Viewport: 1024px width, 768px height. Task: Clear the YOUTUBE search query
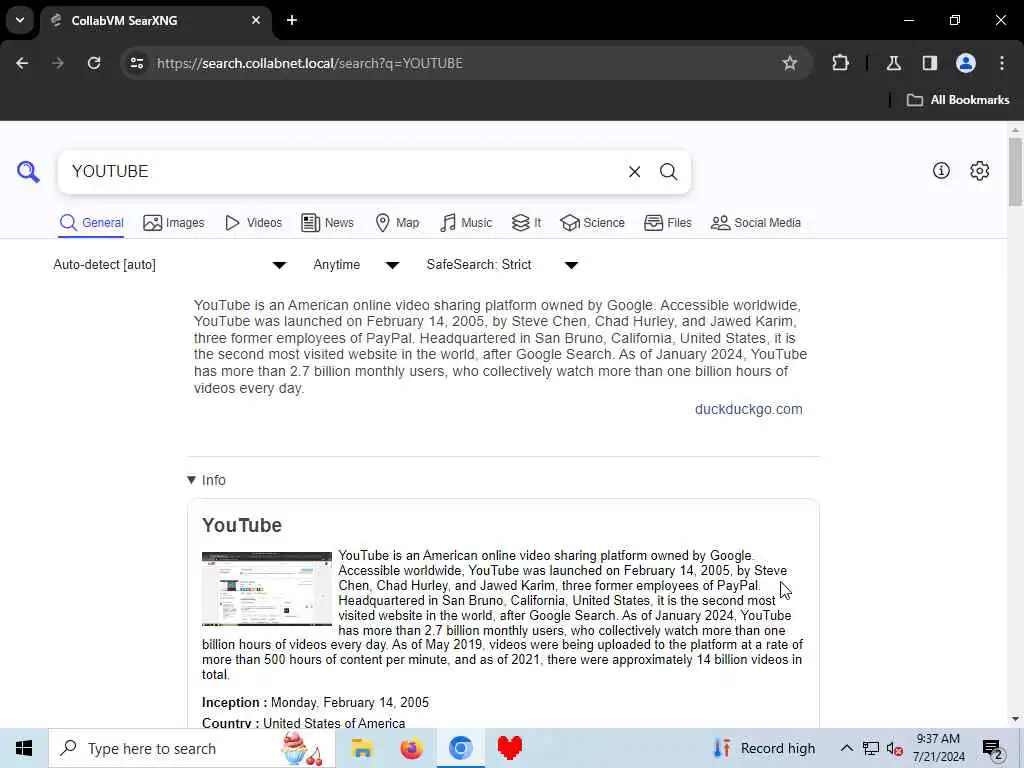click(634, 172)
